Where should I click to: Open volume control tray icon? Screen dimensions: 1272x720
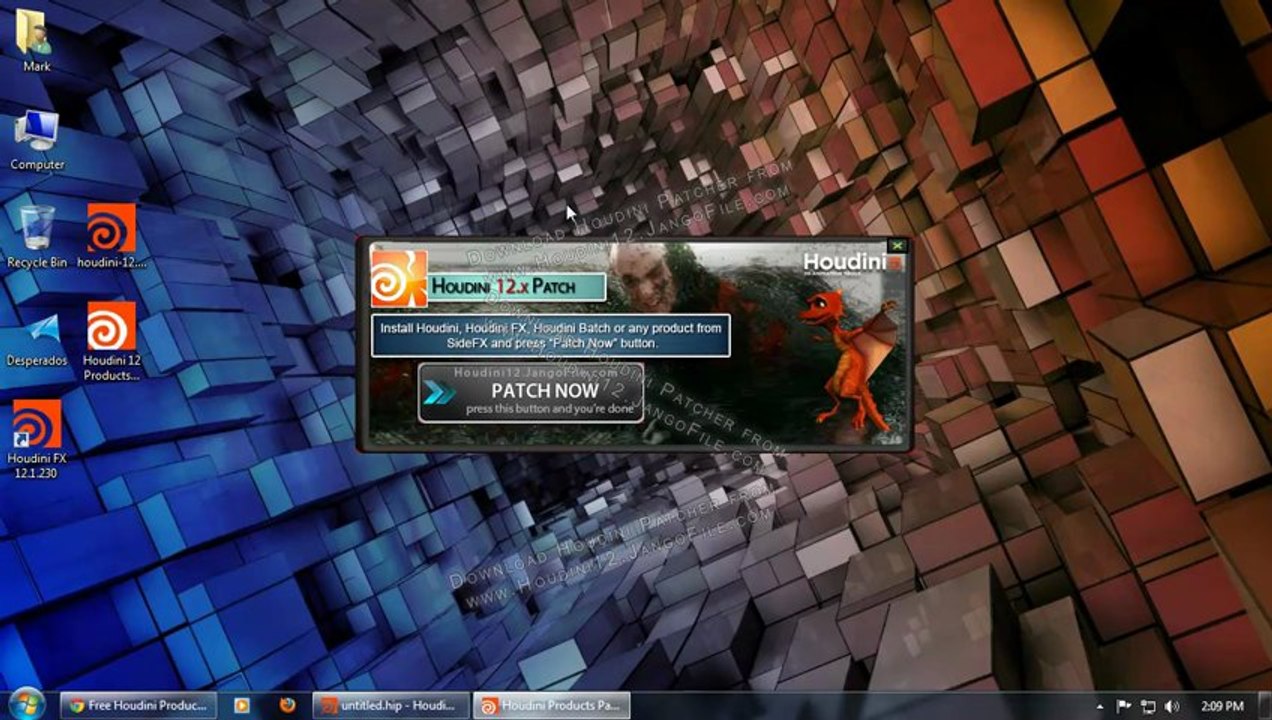click(x=1172, y=706)
